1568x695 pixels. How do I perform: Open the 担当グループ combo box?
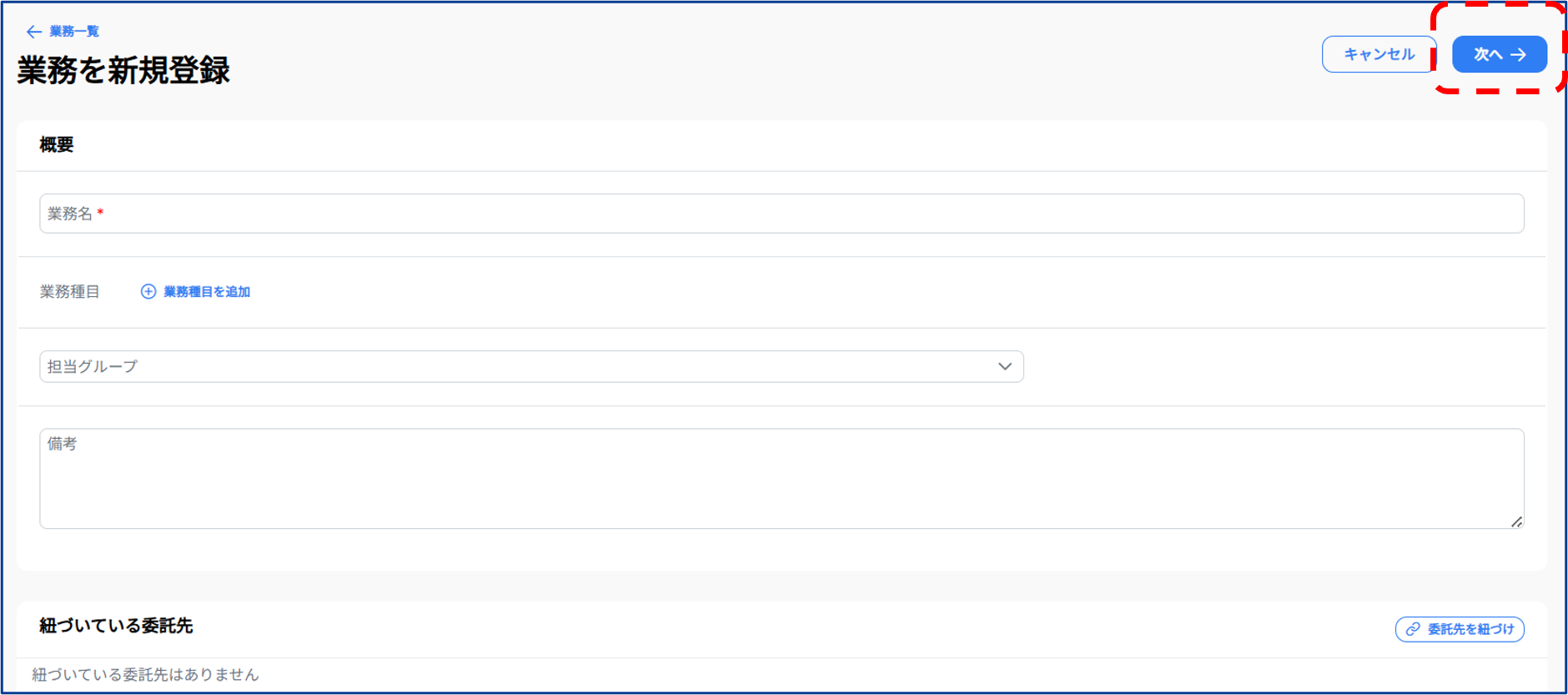pos(531,366)
